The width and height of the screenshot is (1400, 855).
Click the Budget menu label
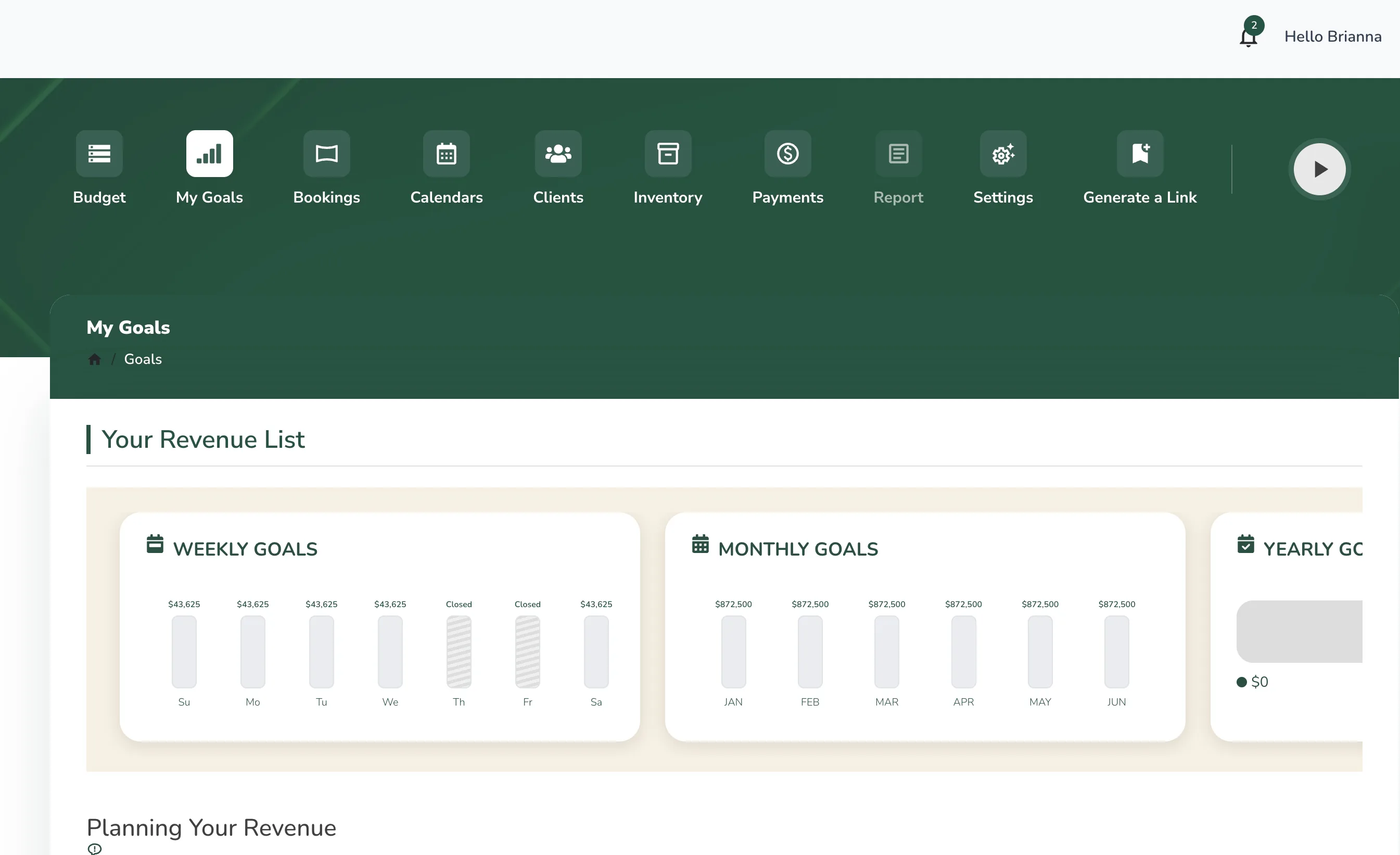[x=99, y=197]
